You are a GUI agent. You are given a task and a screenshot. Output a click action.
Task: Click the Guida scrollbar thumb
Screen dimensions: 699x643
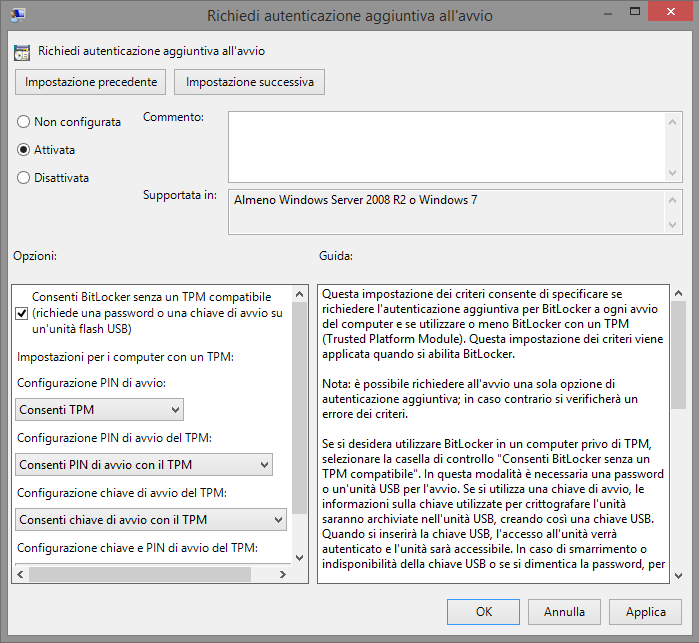point(678,355)
